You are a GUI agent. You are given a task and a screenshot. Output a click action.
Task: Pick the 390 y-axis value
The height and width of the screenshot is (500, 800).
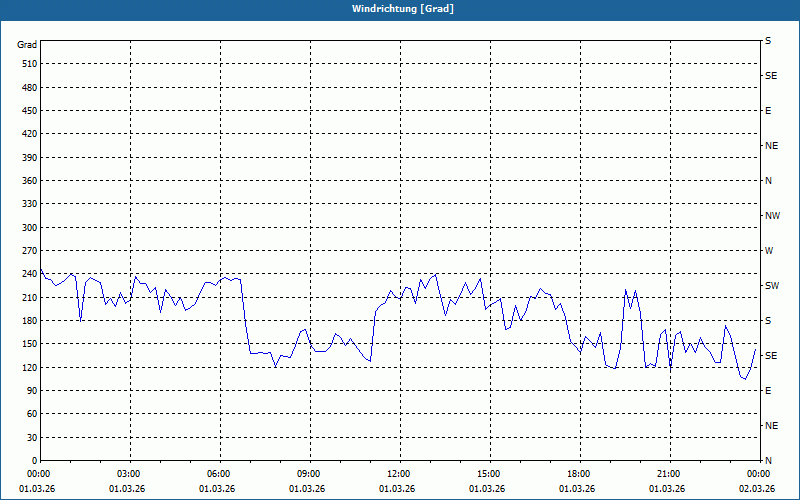tap(29, 157)
